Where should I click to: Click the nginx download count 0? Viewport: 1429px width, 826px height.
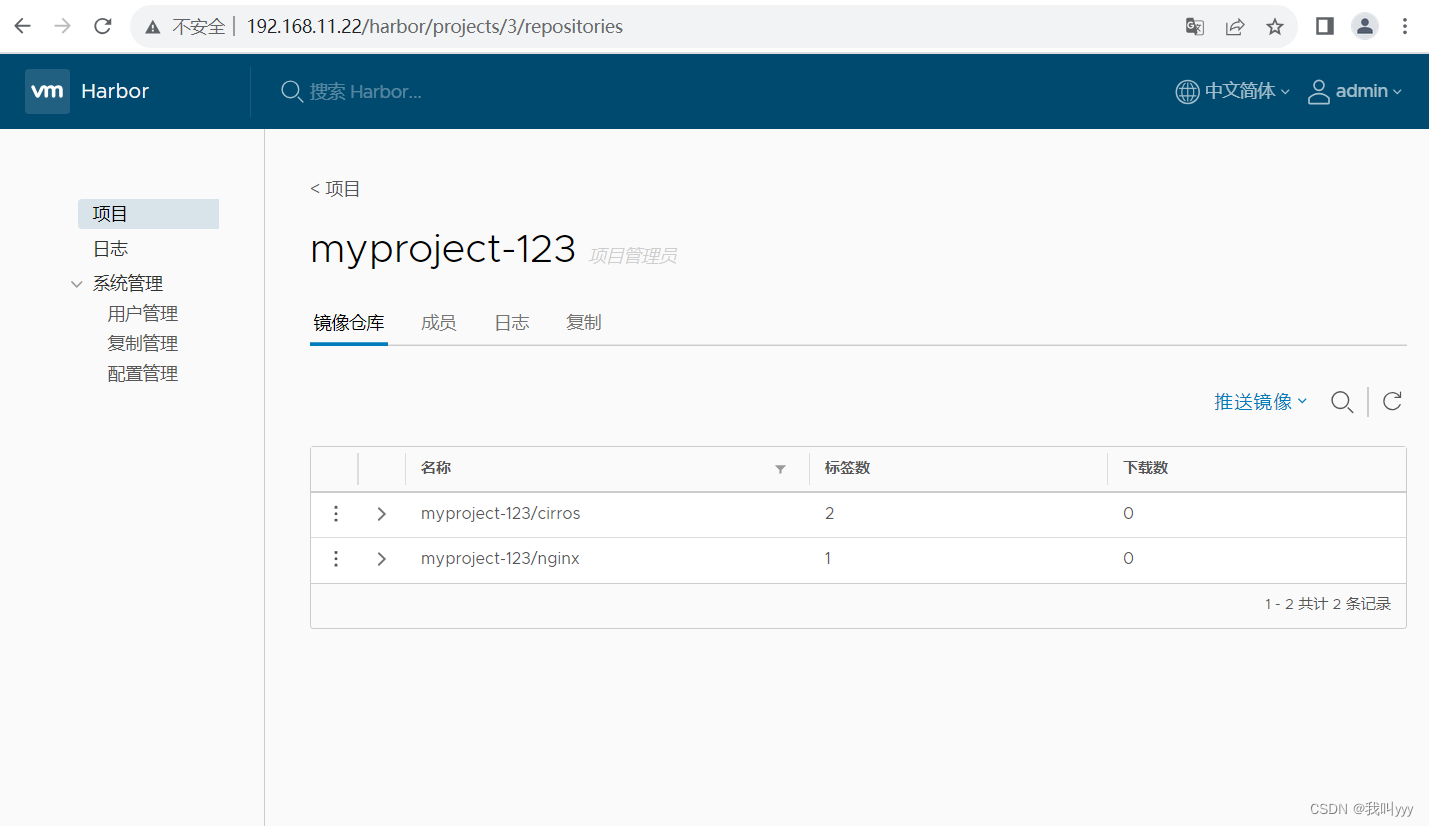tap(1128, 559)
